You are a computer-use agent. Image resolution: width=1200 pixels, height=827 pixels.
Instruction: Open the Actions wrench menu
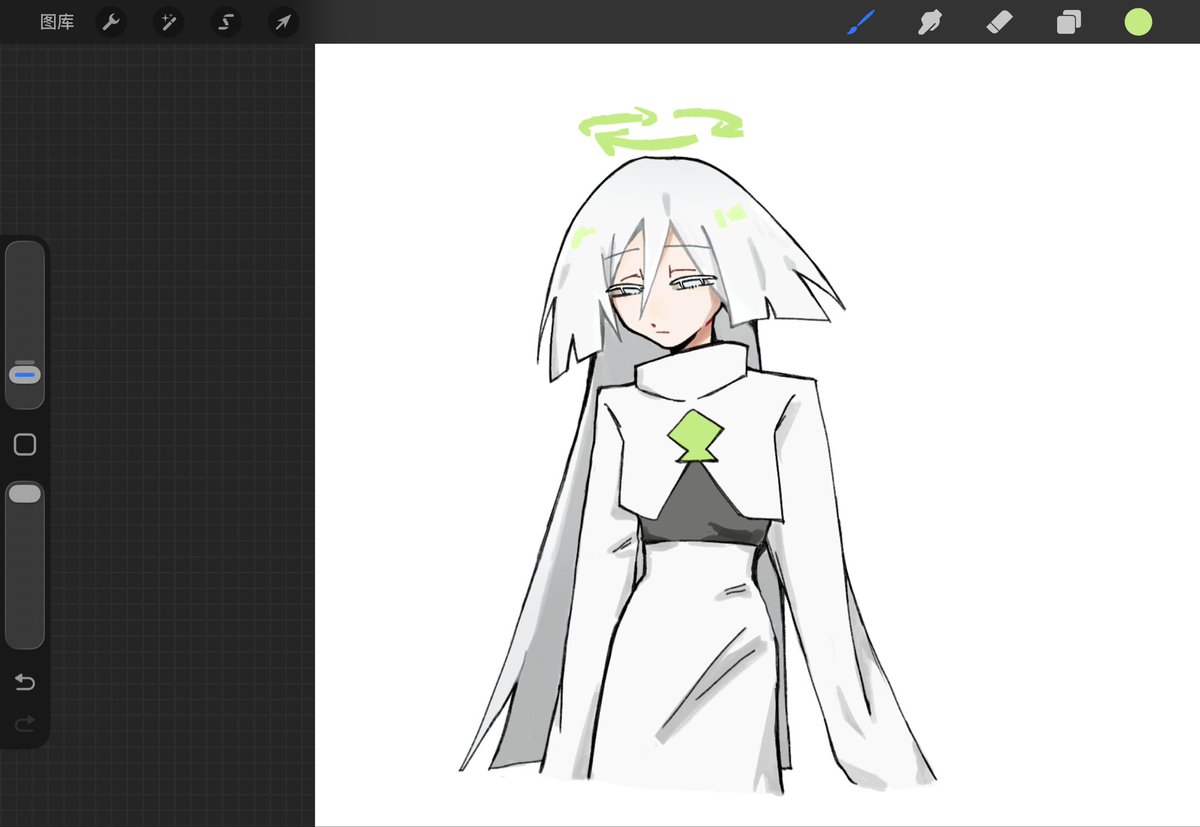point(111,22)
